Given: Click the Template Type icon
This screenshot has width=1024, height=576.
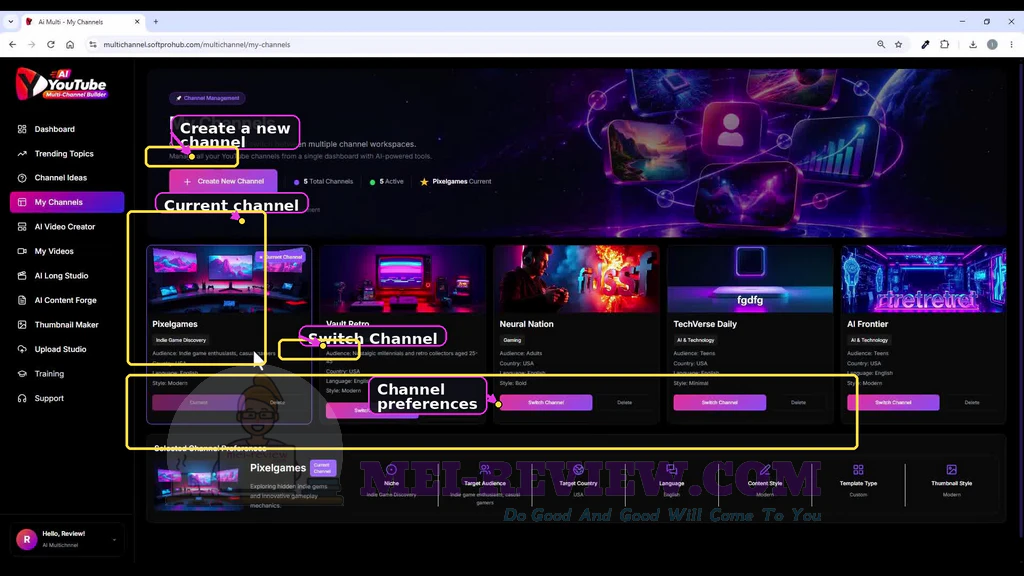Looking at the screenshot, I should click(x=858, y=470).
